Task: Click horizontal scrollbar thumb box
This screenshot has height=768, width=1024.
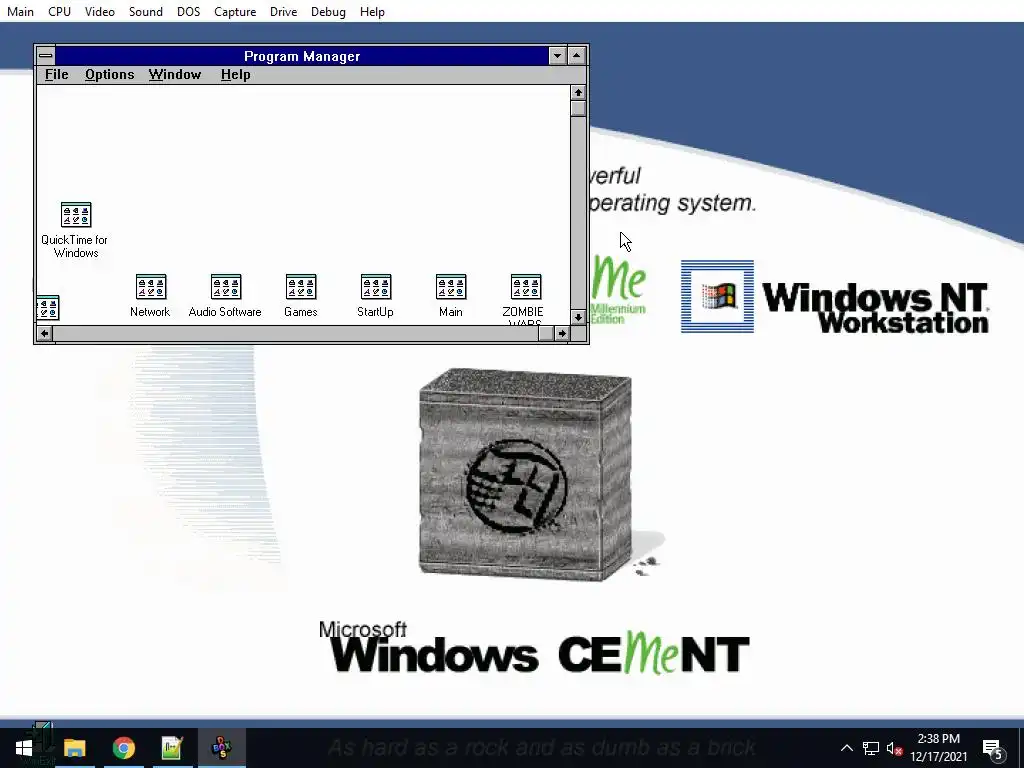Action: (547, 334)
